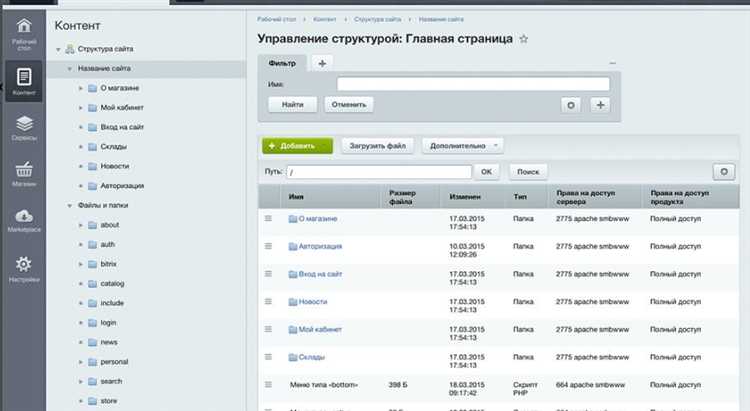The image size is (750, 411).
Task: Select search folder in tree
Action: click(111, 382)
